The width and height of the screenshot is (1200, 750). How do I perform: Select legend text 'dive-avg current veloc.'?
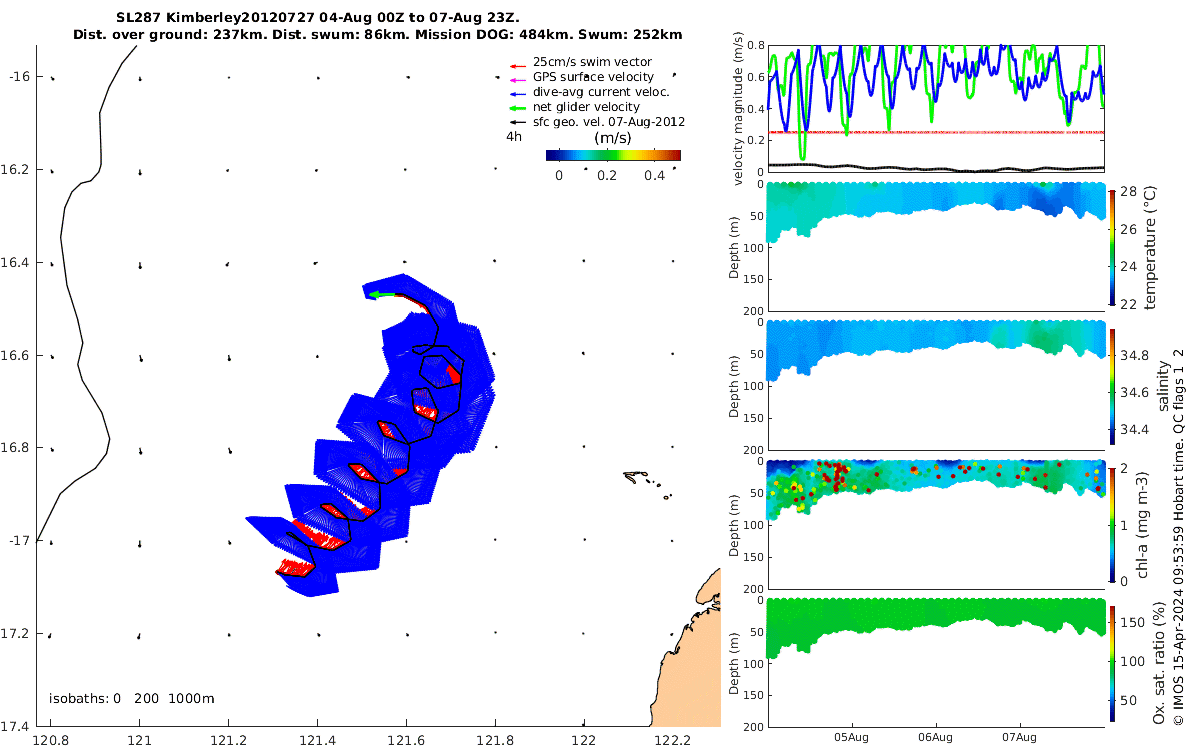click(x=601, y=92)
